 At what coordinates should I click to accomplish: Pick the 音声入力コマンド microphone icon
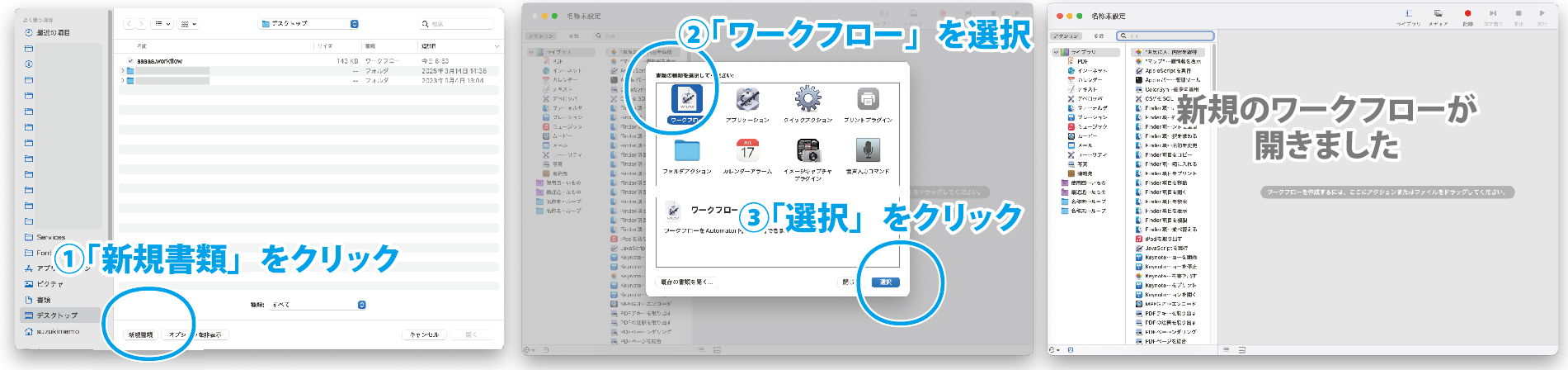868,151
